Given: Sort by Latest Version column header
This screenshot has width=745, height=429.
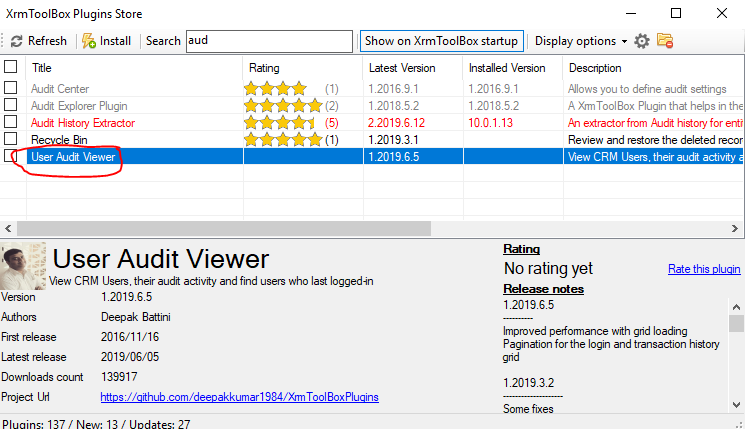Looking at the screenshot, I should click(412, 68).
